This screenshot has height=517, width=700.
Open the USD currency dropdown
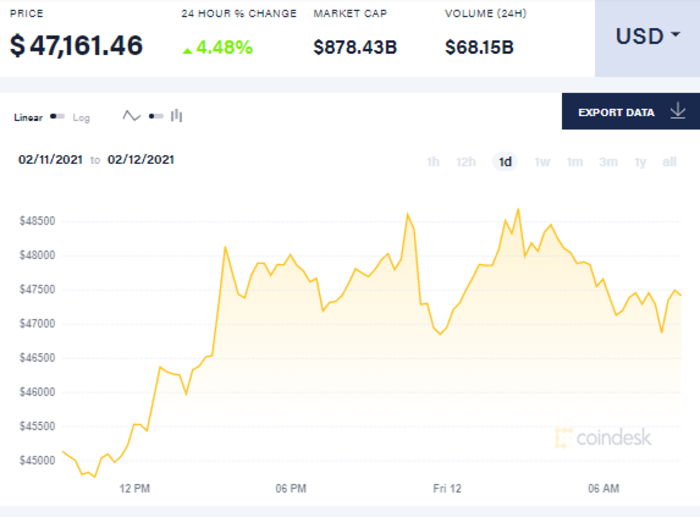[647, 37]
